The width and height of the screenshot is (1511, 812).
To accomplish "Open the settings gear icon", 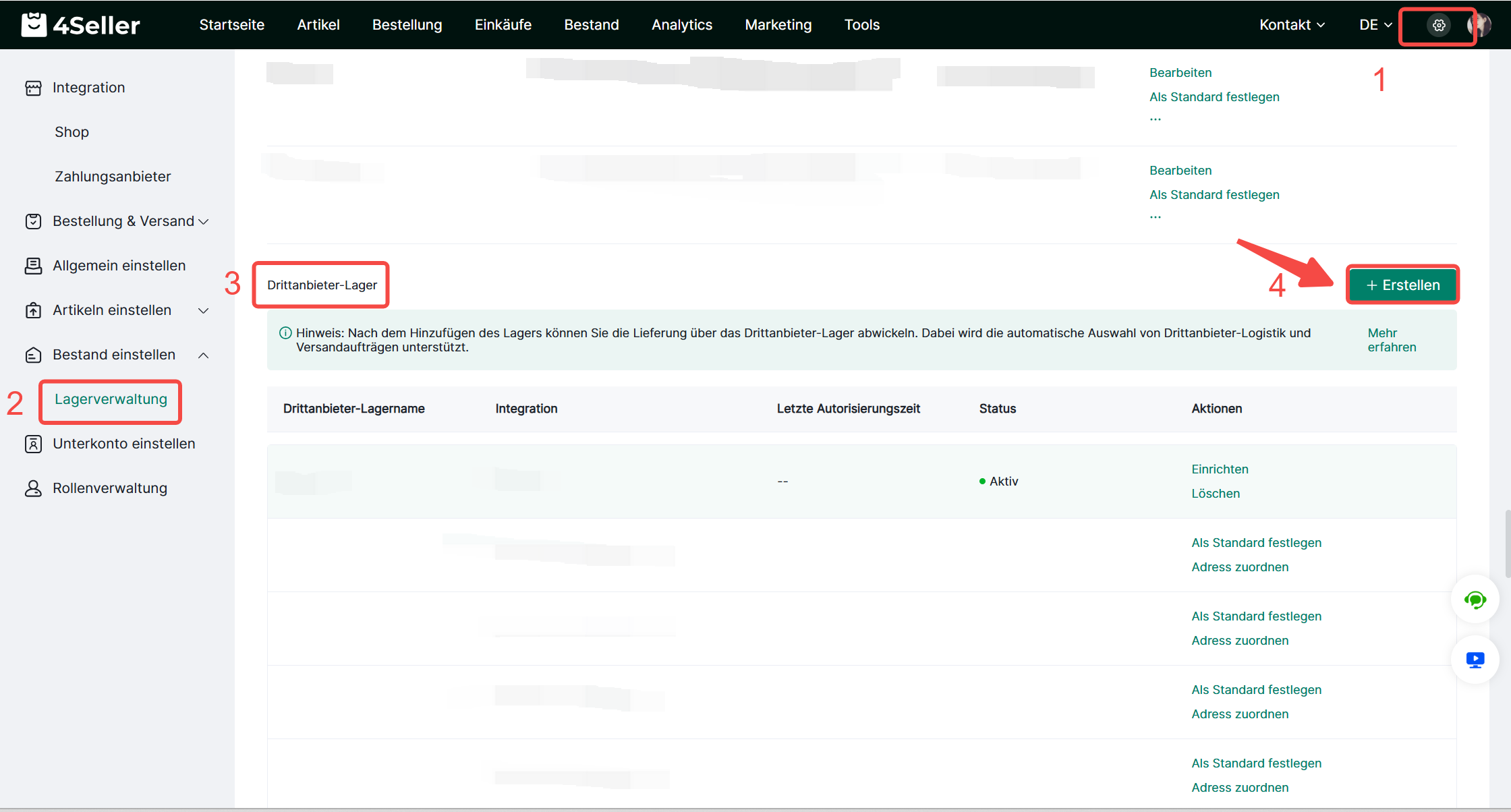I will point(1438,25).
